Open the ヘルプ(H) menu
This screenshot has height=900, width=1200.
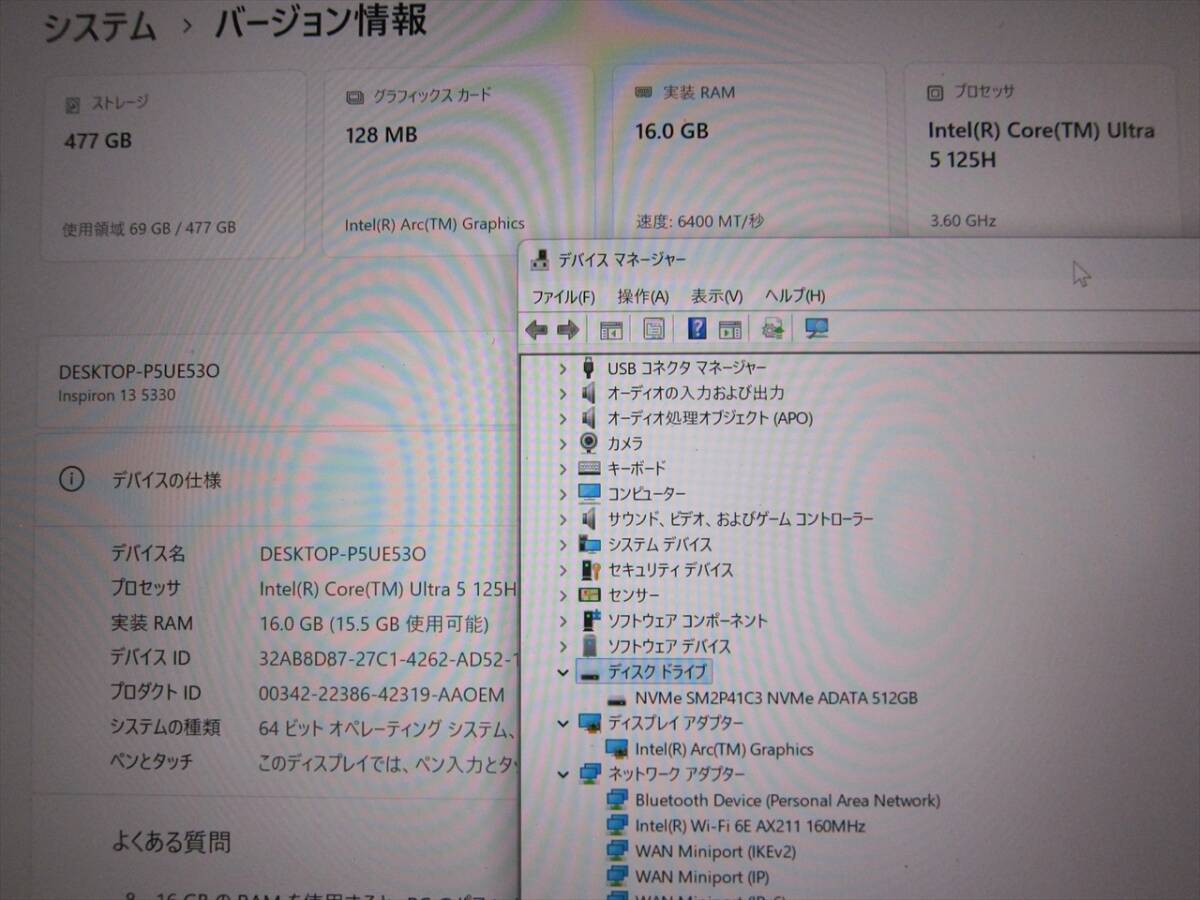pos(795,296)
